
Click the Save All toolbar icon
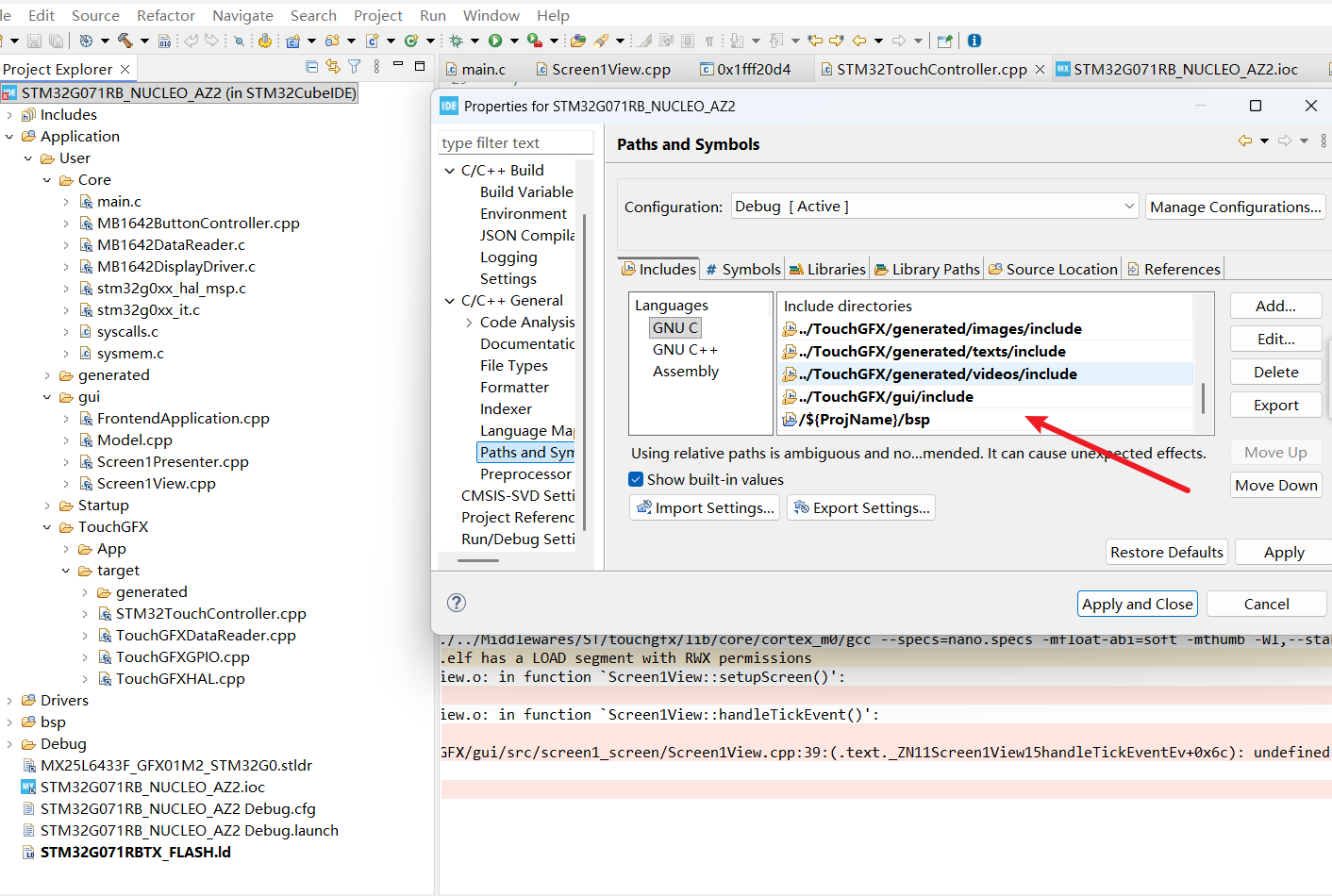point(56,41)
